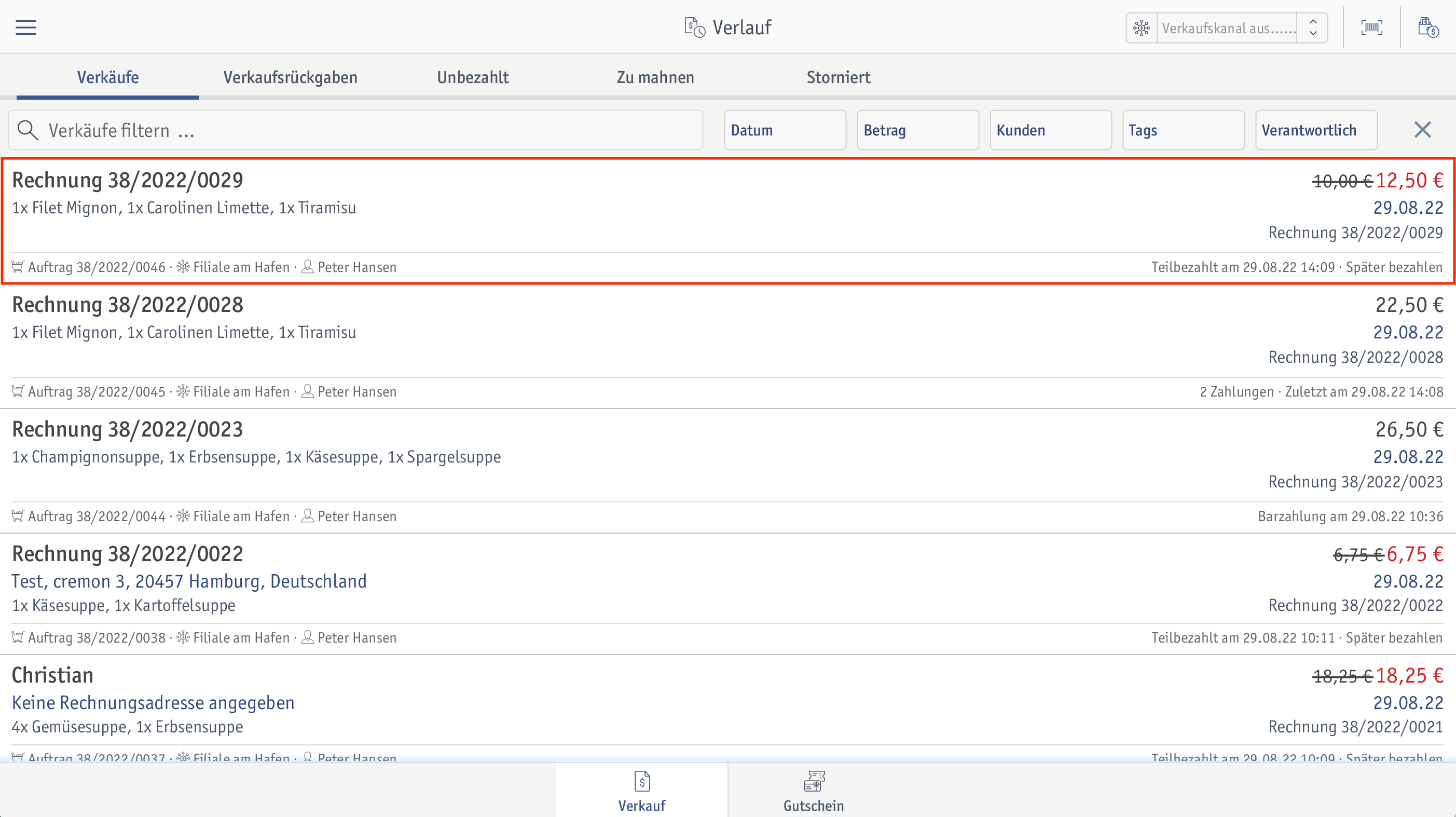The height and width of the screenshot is (817, 1456).
Task: Click the Verlauf history icon in header
Action: pos(695,27)
